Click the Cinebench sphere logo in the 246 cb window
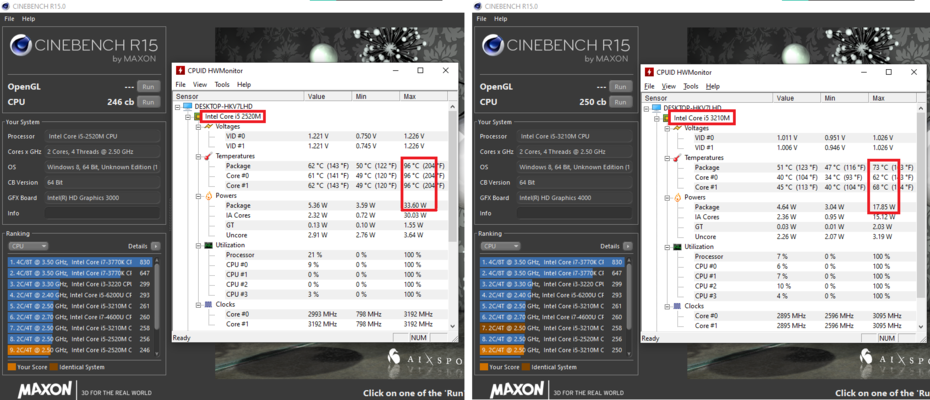 [x=21, y=46]
